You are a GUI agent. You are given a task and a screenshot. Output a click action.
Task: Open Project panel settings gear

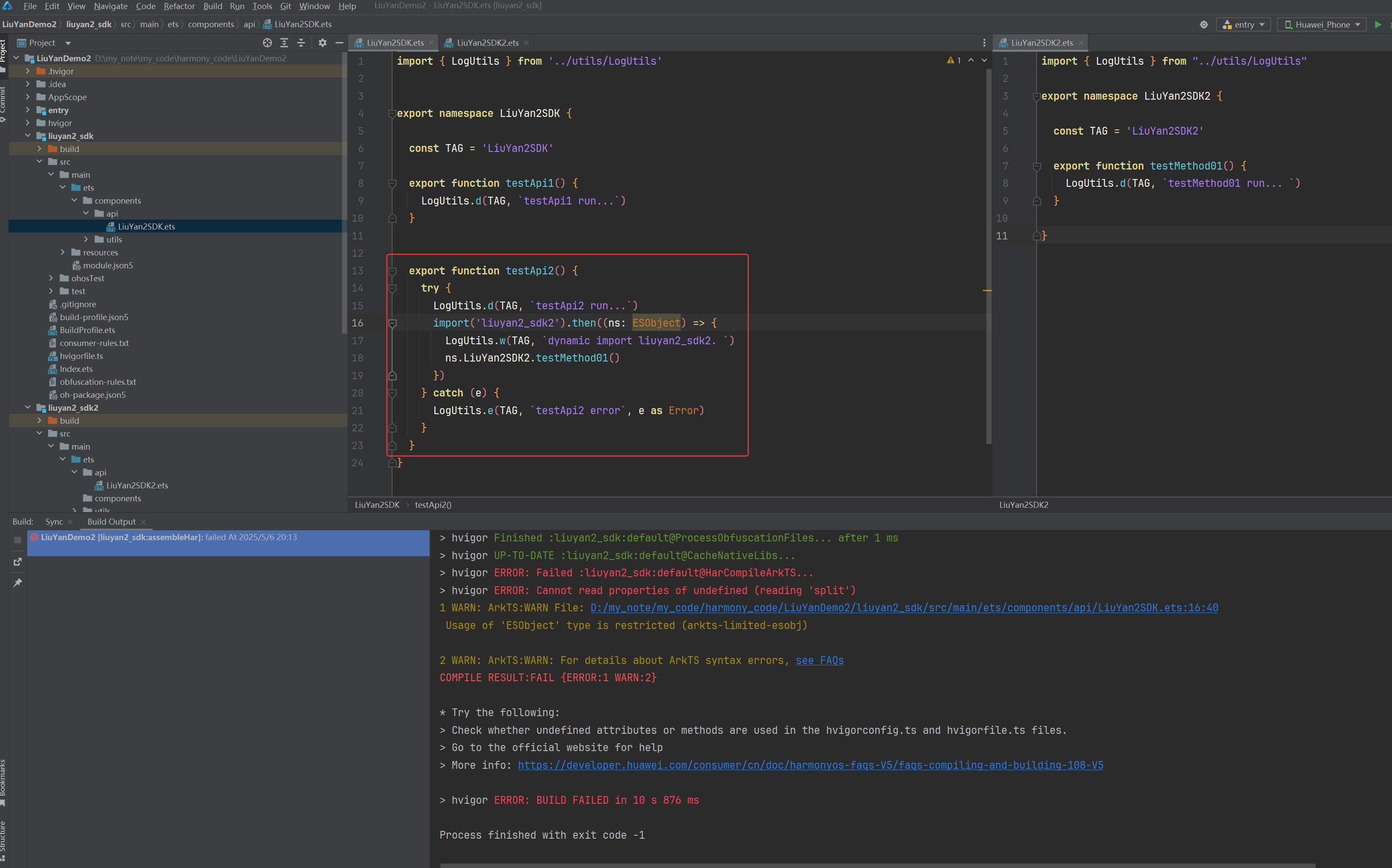click(323, 43)
